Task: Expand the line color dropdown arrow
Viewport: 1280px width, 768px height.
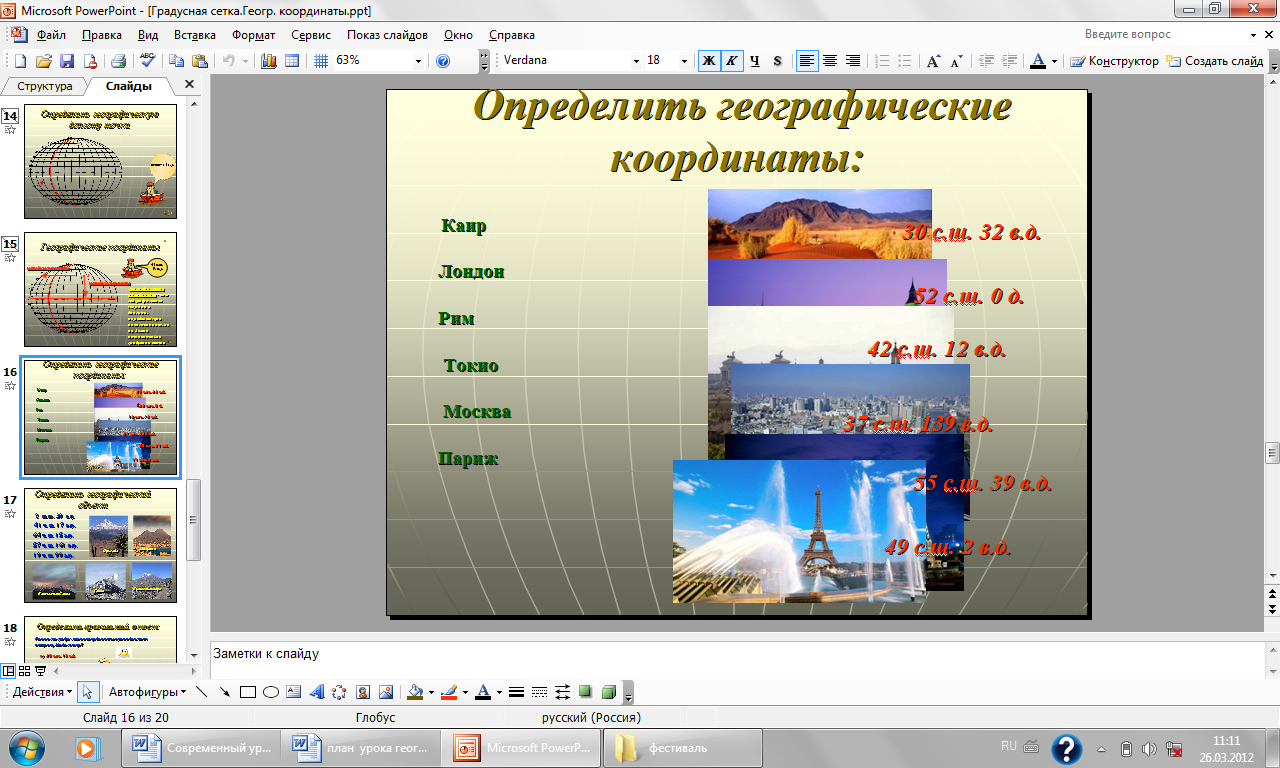Action: tap(464, 692)
